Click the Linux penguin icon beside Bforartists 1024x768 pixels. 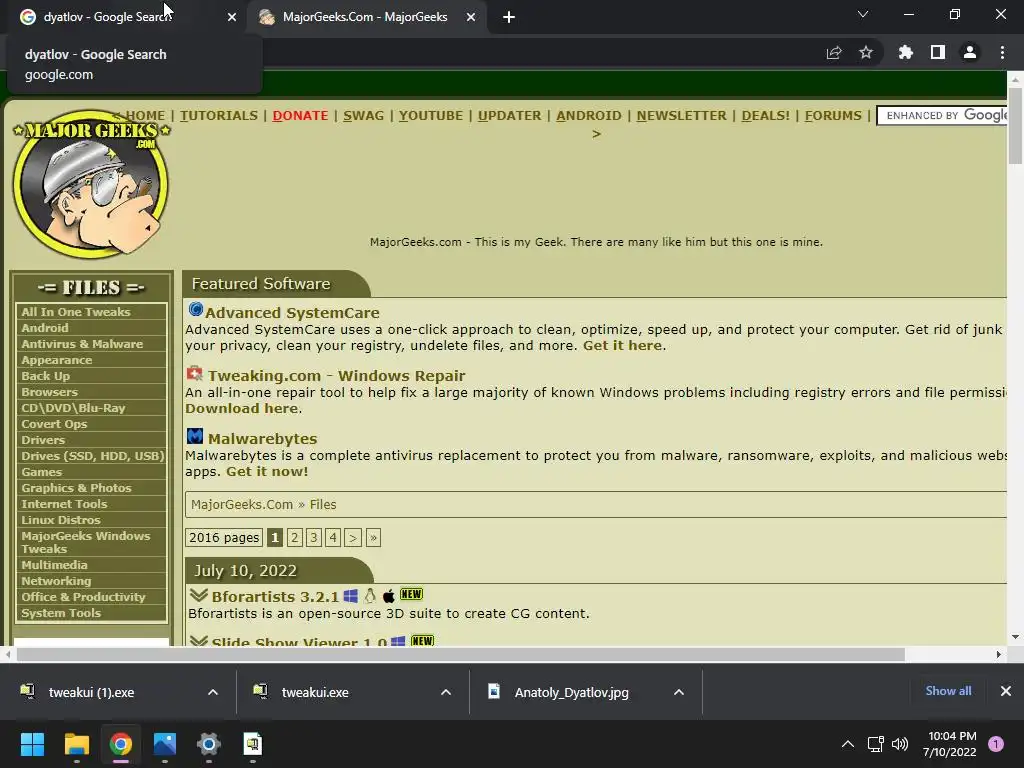(370, 595)
